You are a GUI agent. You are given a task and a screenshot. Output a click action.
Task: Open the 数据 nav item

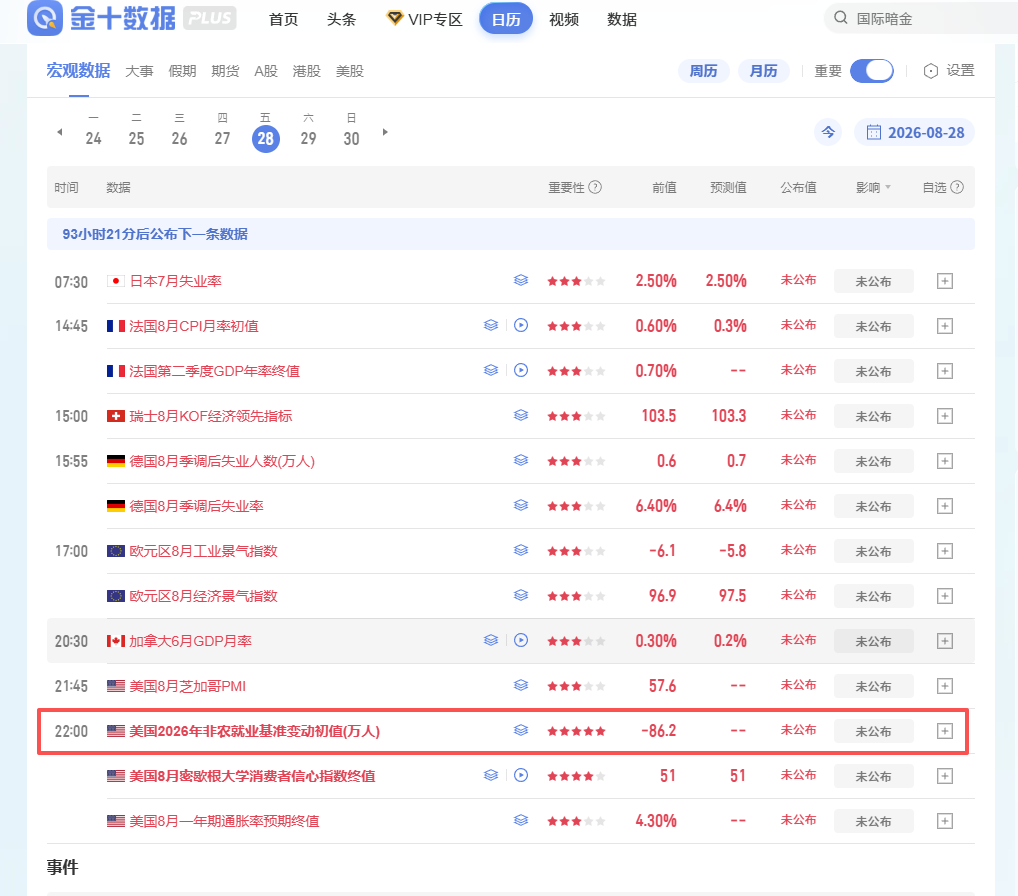pos(622,19)
